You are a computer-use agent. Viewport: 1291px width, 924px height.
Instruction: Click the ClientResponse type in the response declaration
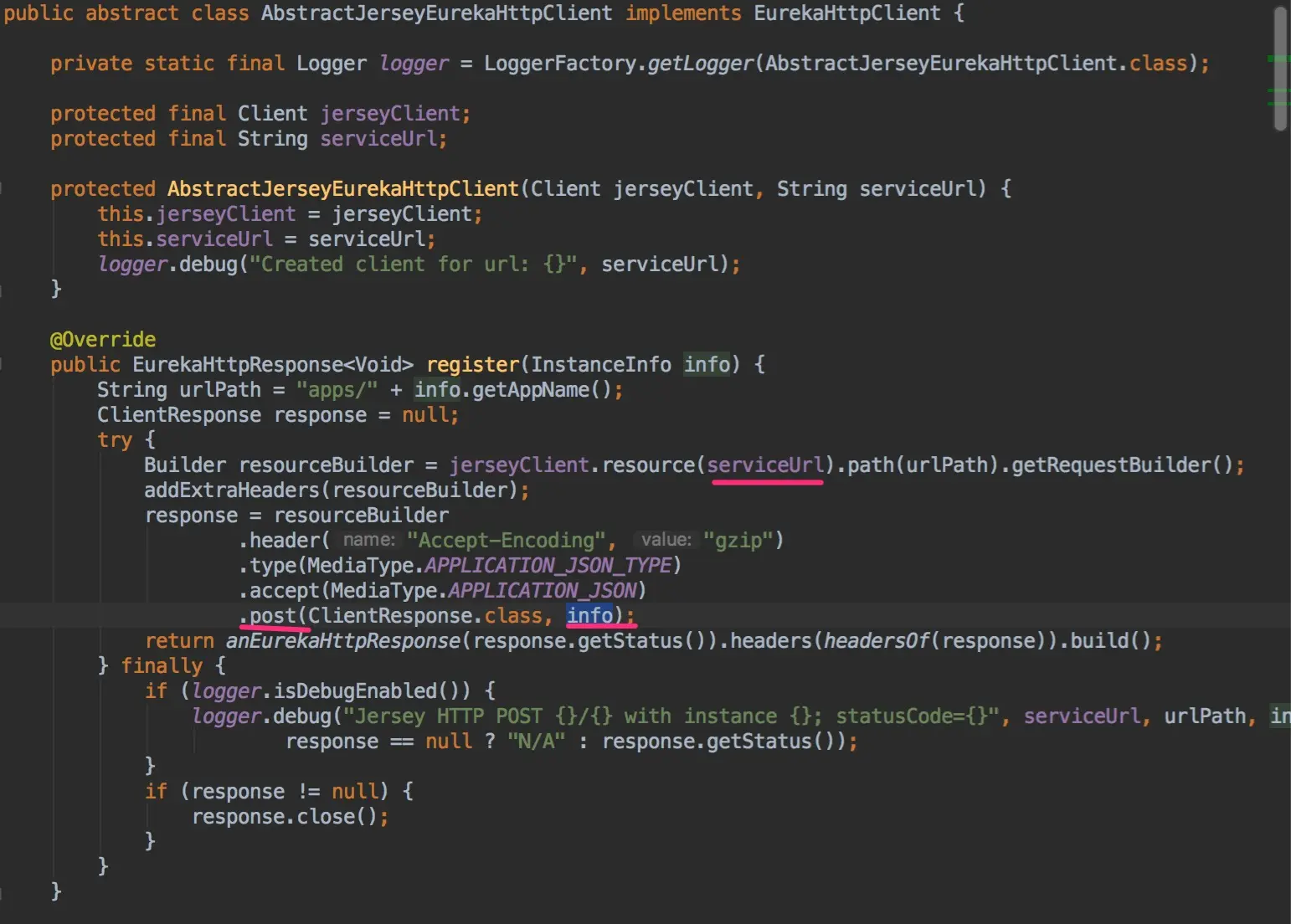179,415
